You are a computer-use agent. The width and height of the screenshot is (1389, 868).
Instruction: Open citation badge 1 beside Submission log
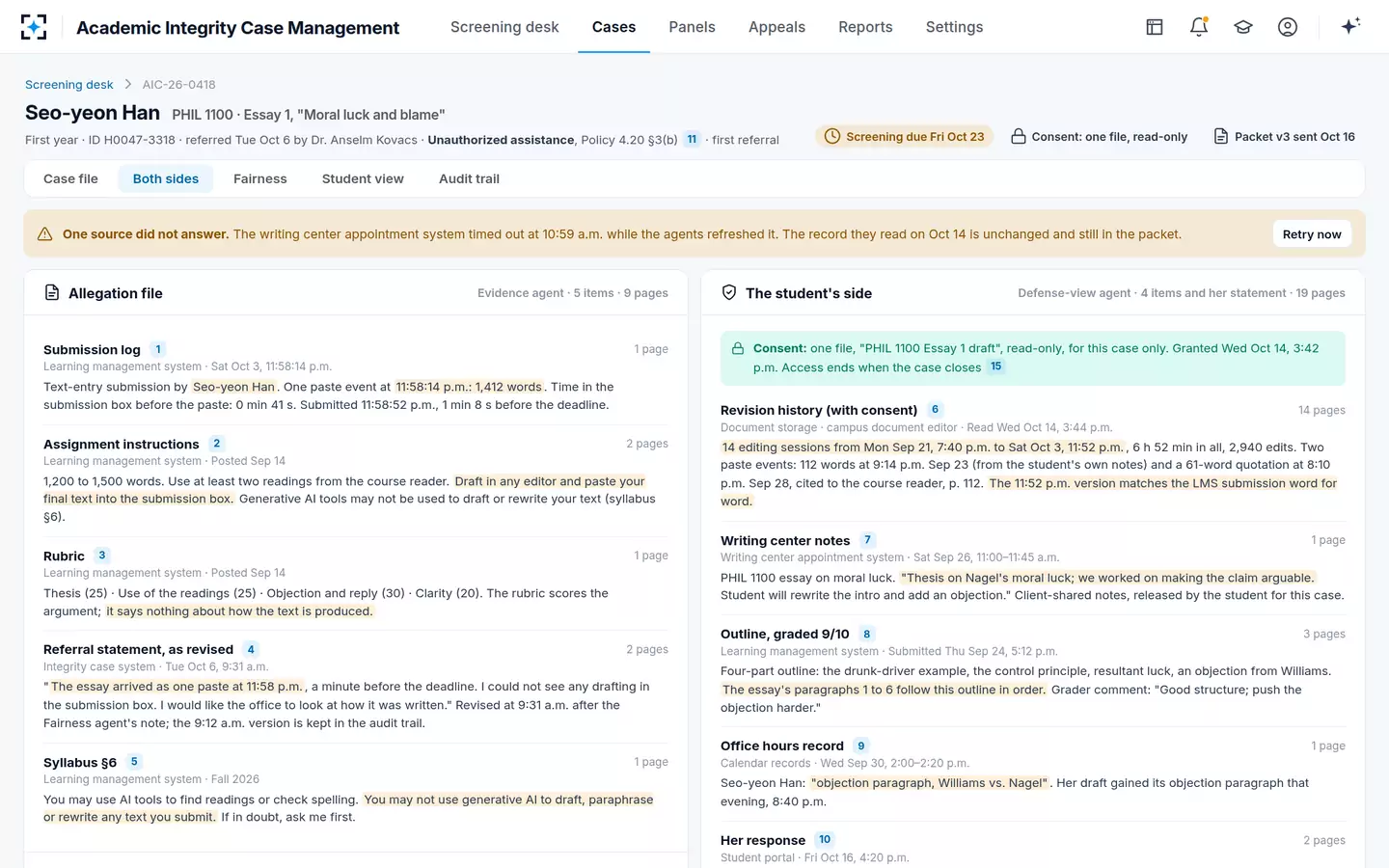(158, 349)
